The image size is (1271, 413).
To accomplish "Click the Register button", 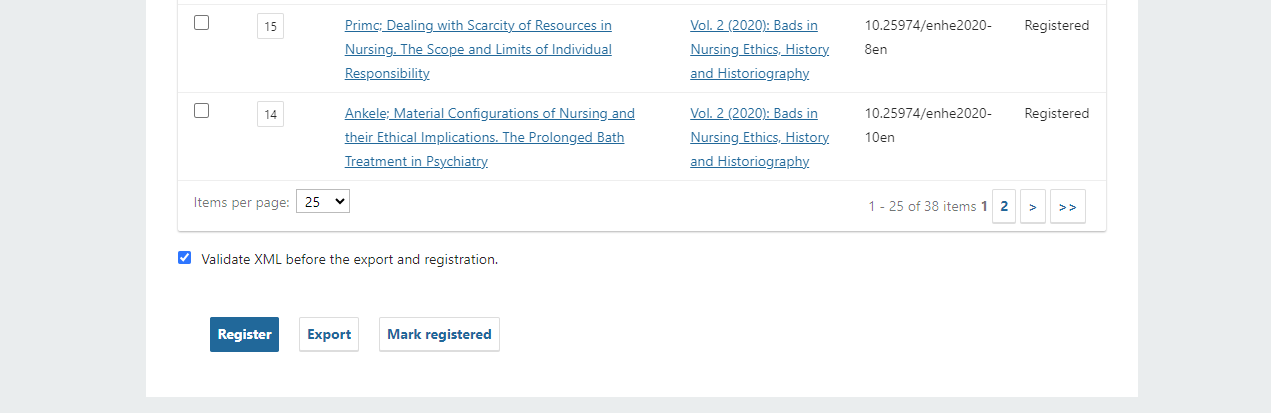I will 244,335.
